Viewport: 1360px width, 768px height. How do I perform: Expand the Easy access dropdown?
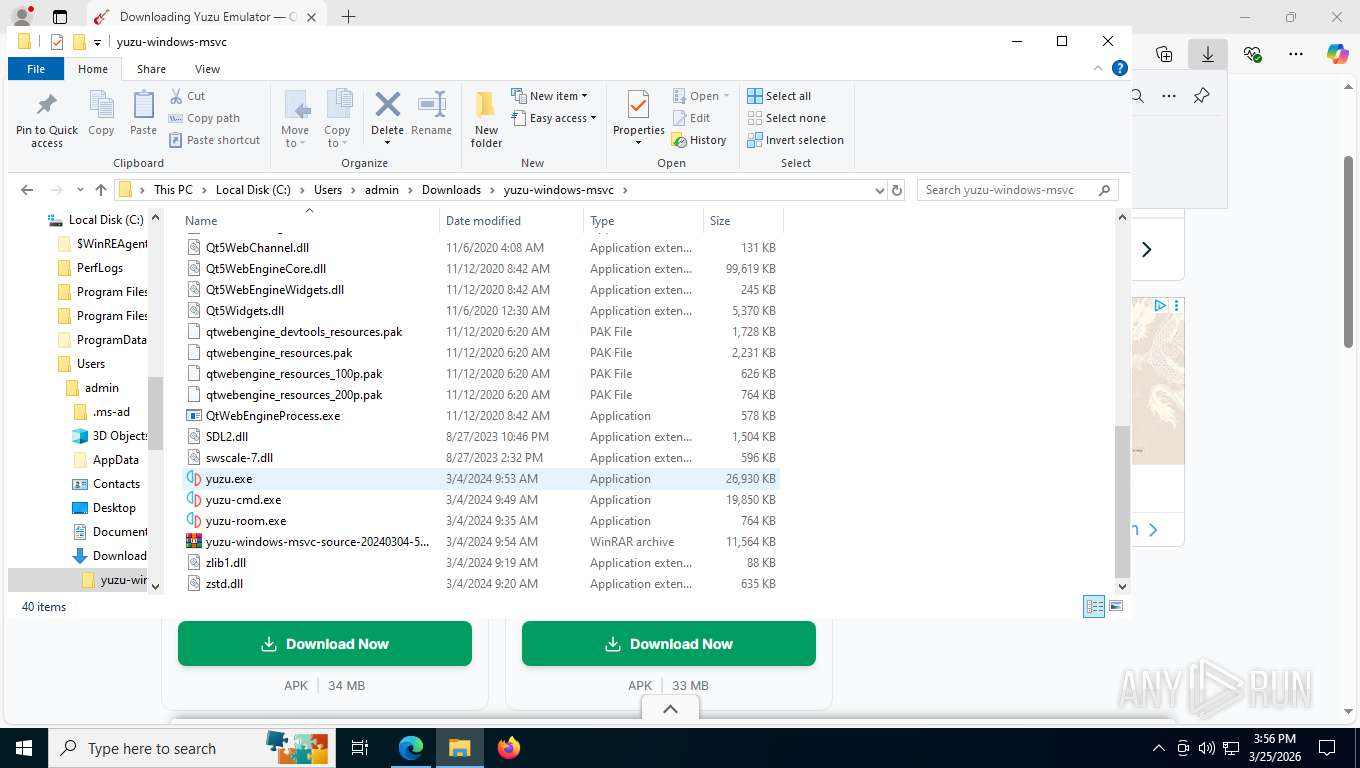(x=553, y=118)
